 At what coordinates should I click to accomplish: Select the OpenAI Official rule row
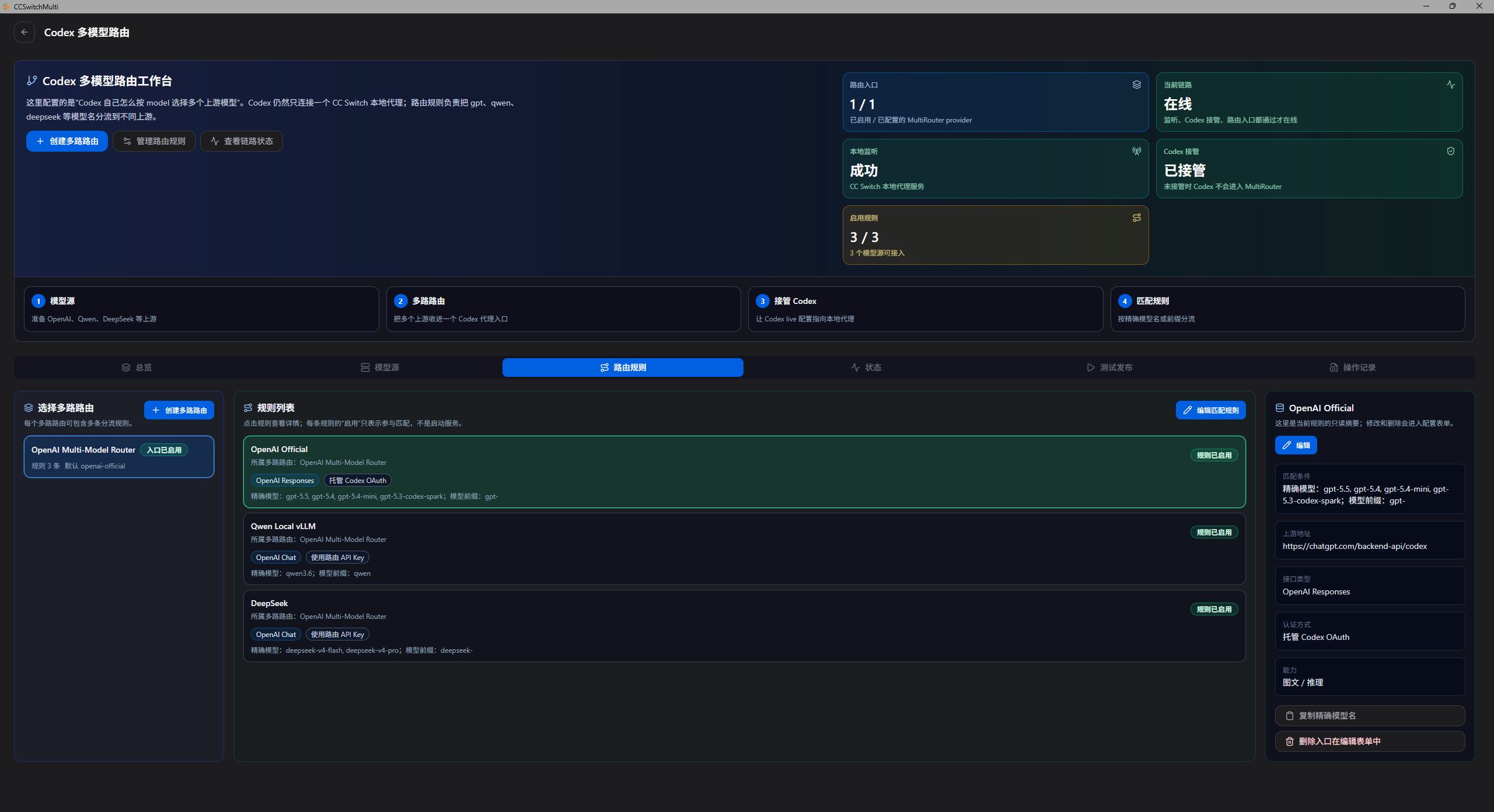[745, 472]
